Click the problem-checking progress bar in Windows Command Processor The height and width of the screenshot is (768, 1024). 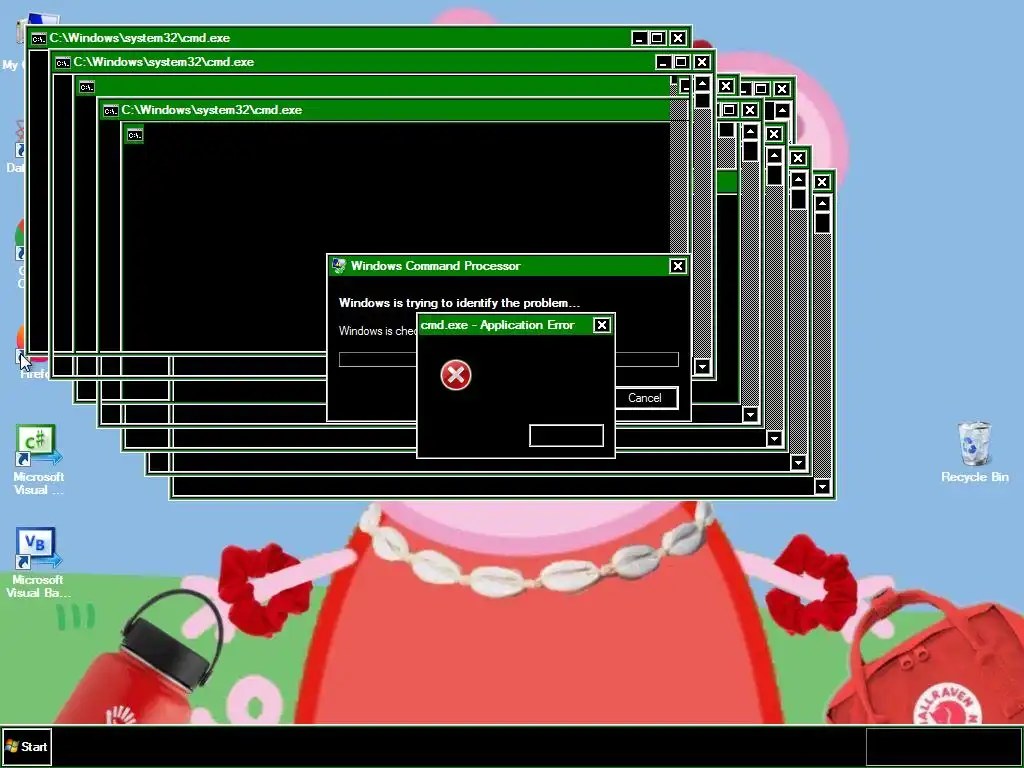coord(509,359)
